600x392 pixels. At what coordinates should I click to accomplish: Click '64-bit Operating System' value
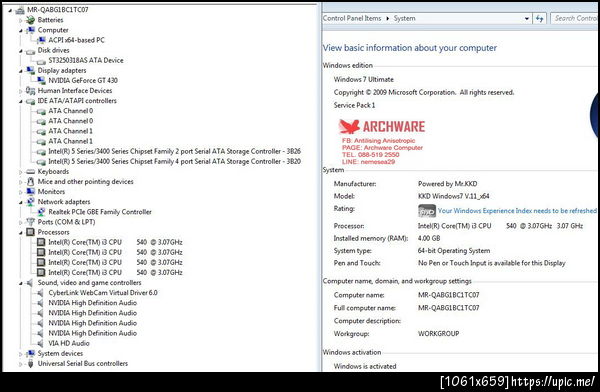[x=454, y=251]
